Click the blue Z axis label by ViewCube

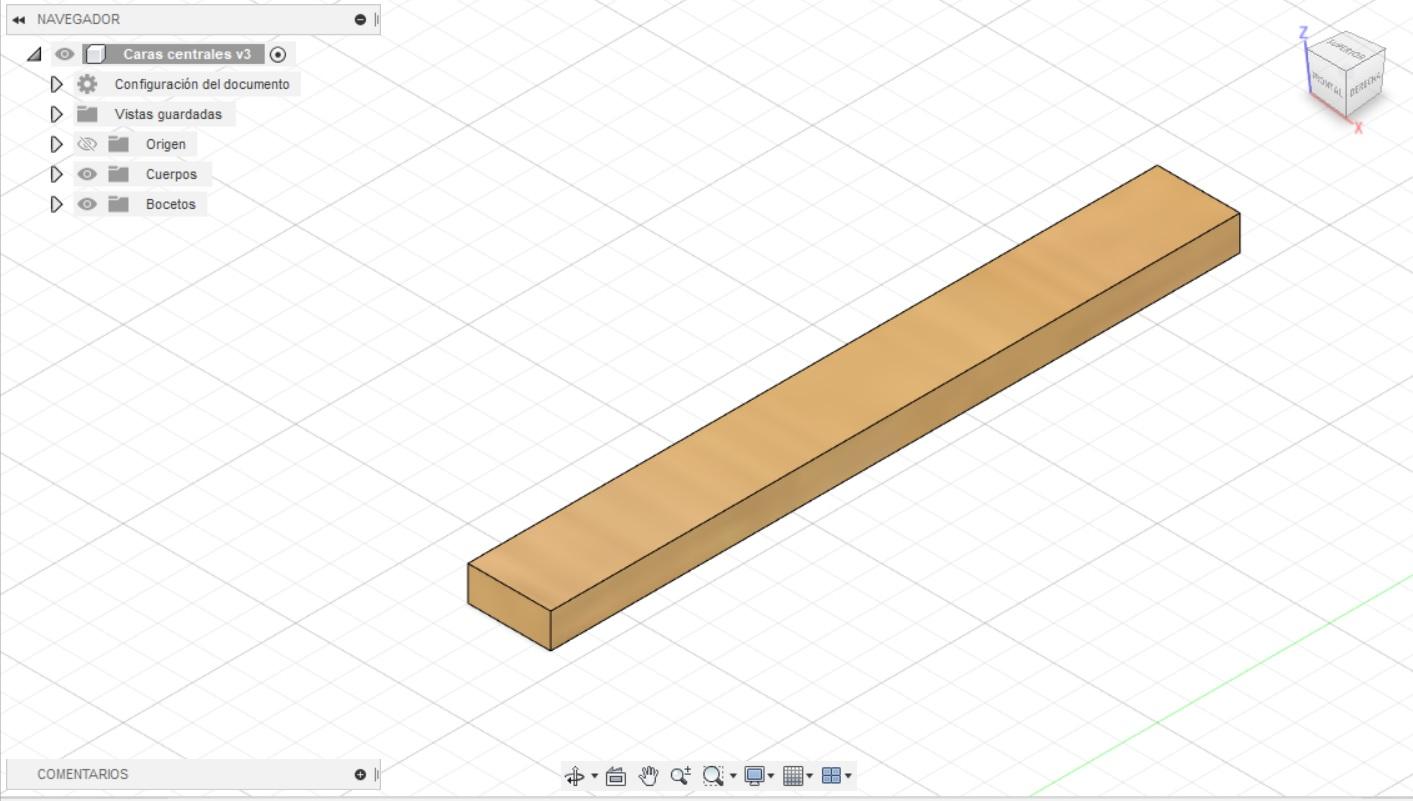coord(1303,33)
